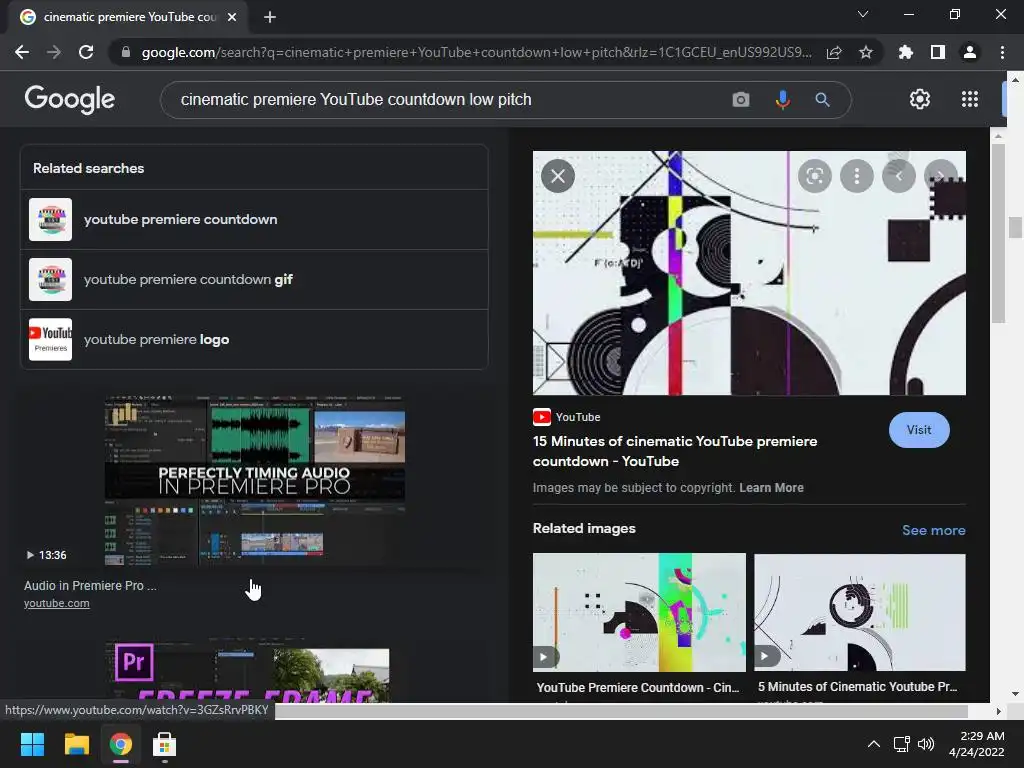Search by image camera icon

pos(741,100)
